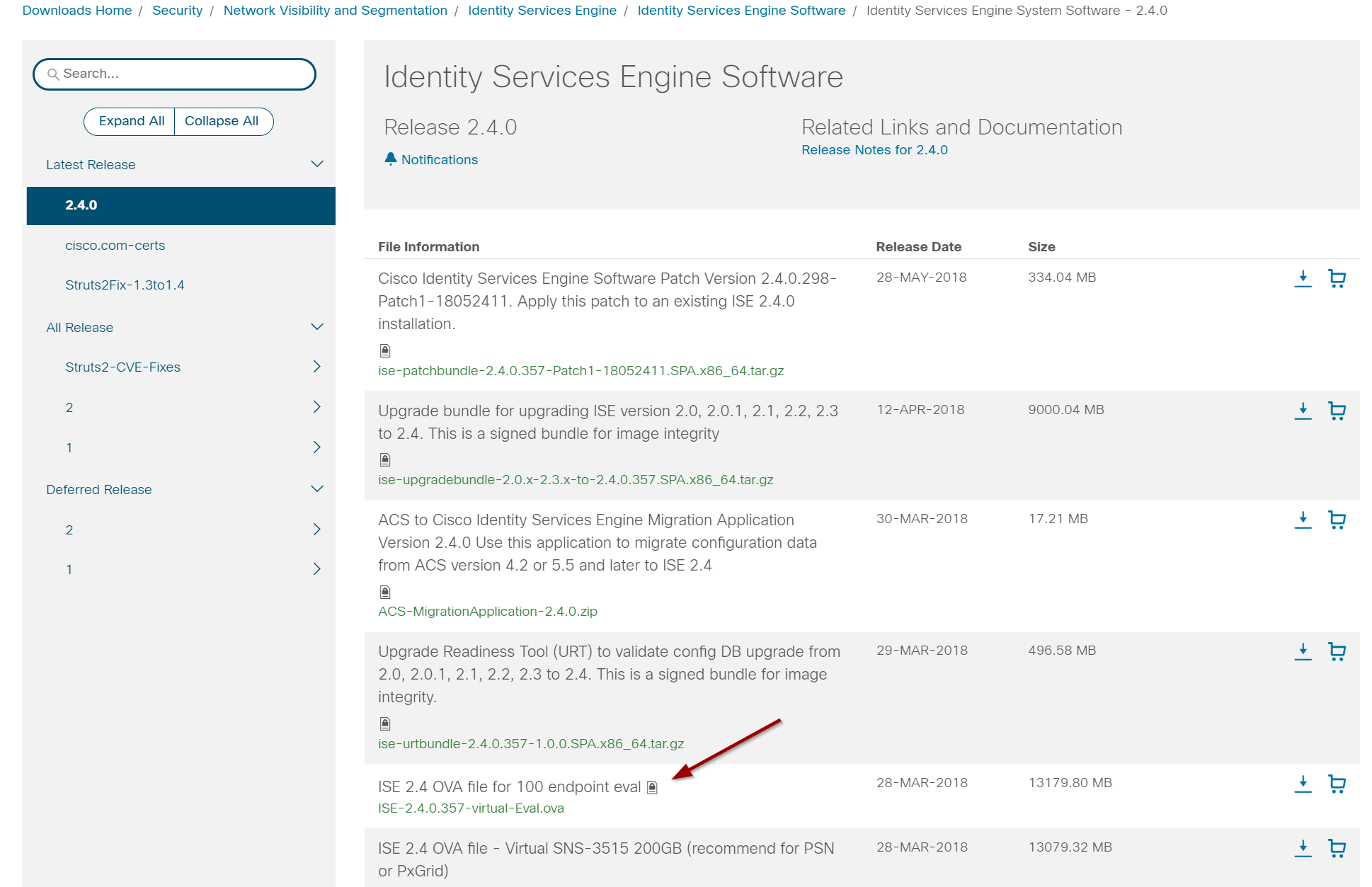Click Collapse All button

pyautogui.click(x=222, y=121)
